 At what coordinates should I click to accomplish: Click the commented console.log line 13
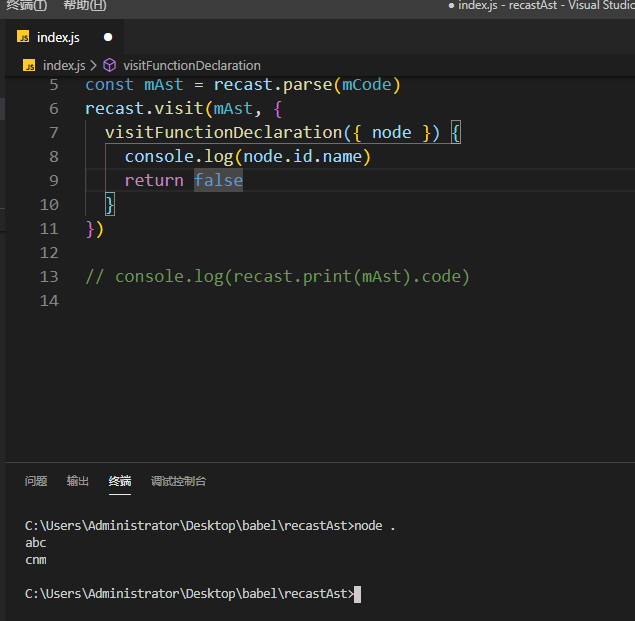(x=277, y=277)
